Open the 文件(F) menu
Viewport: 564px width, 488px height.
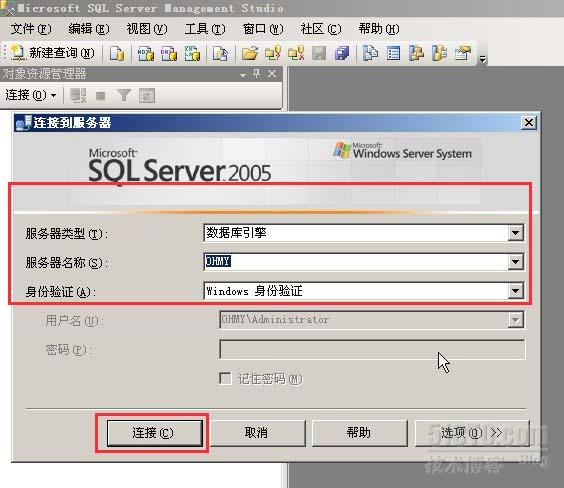(x=31, y=29)
